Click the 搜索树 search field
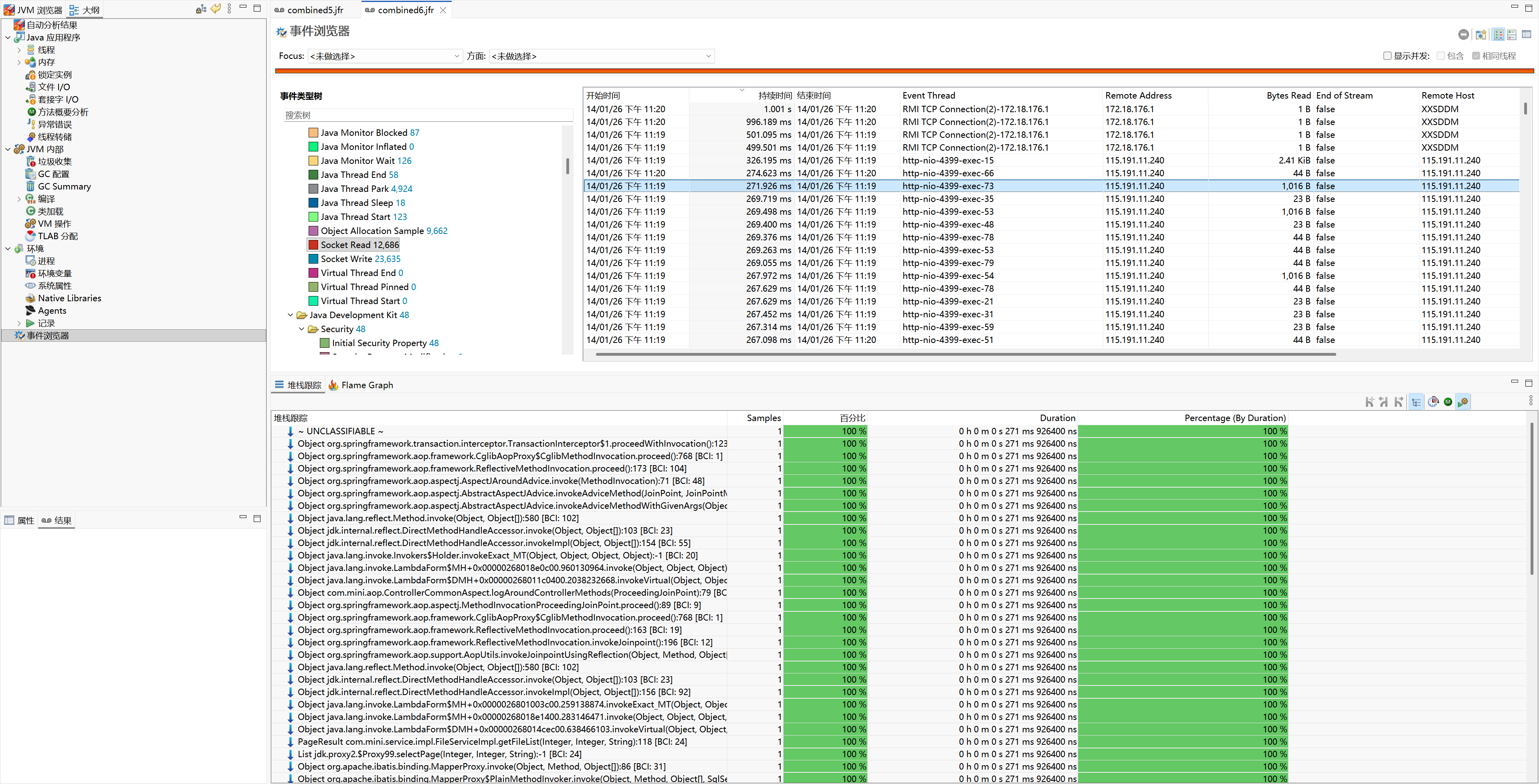Screen dimensions: 1539x784 pyautogui.click(x=427, y=115)
